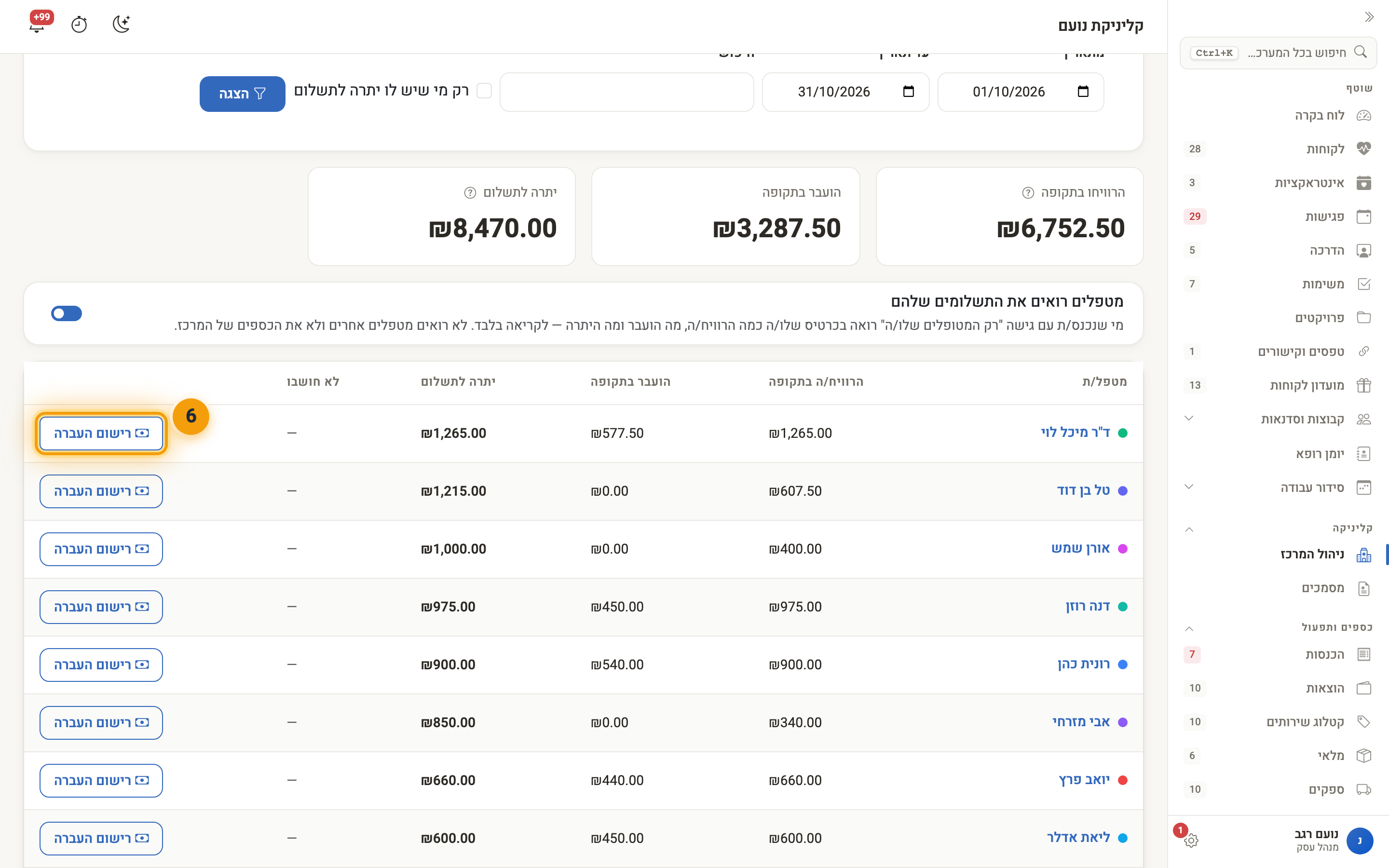1389x868 pixels.
Task: Click the קטלוג שירותים tag icon
Action: click(1364, 721)
